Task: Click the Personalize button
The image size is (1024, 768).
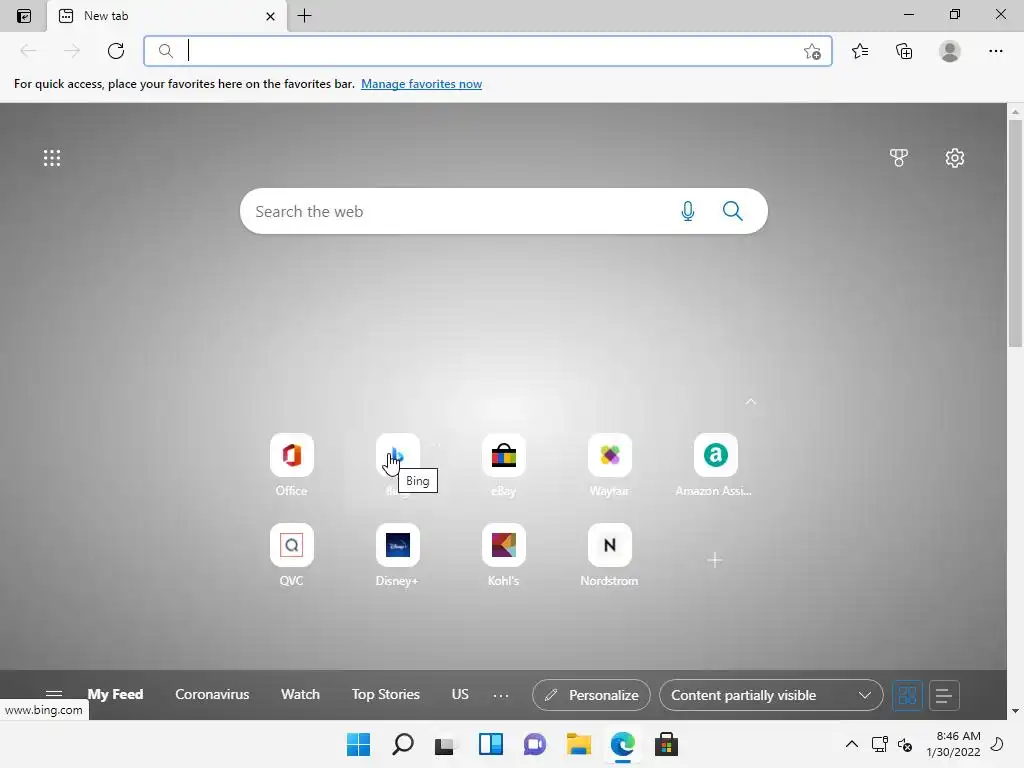Action: pyautogui.click(x=591, y=695)
